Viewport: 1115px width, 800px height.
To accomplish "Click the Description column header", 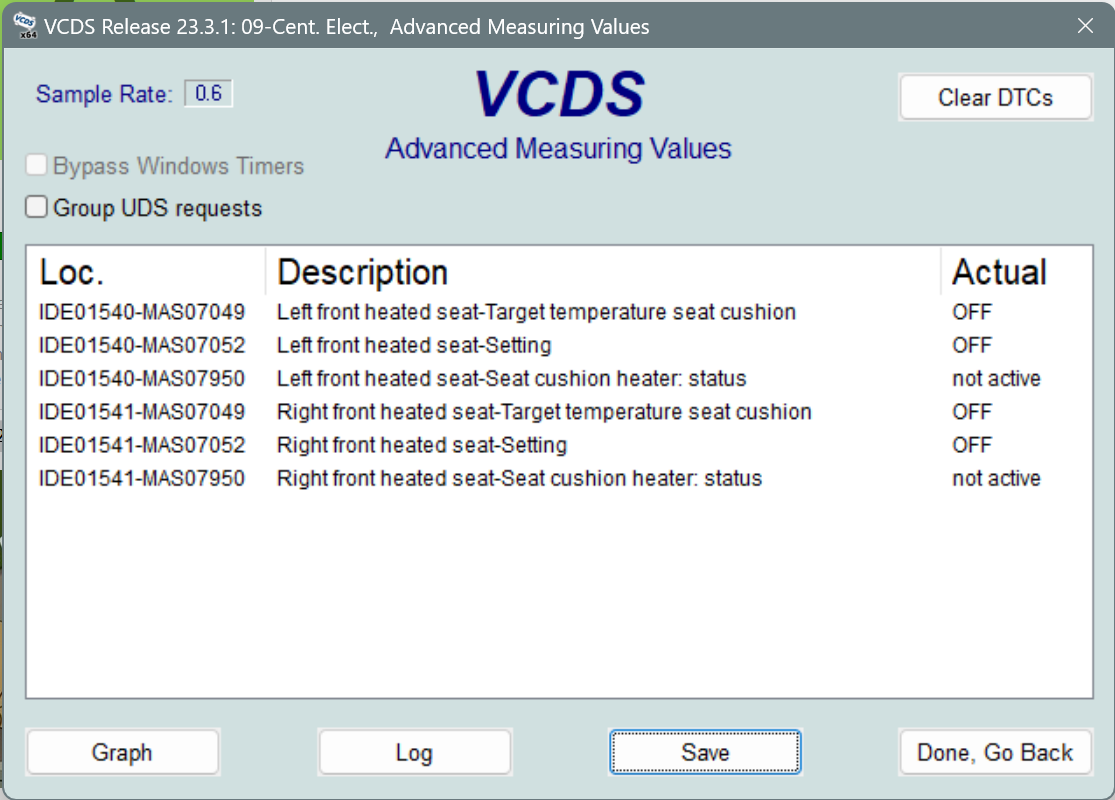I will (x=362, y=271).
